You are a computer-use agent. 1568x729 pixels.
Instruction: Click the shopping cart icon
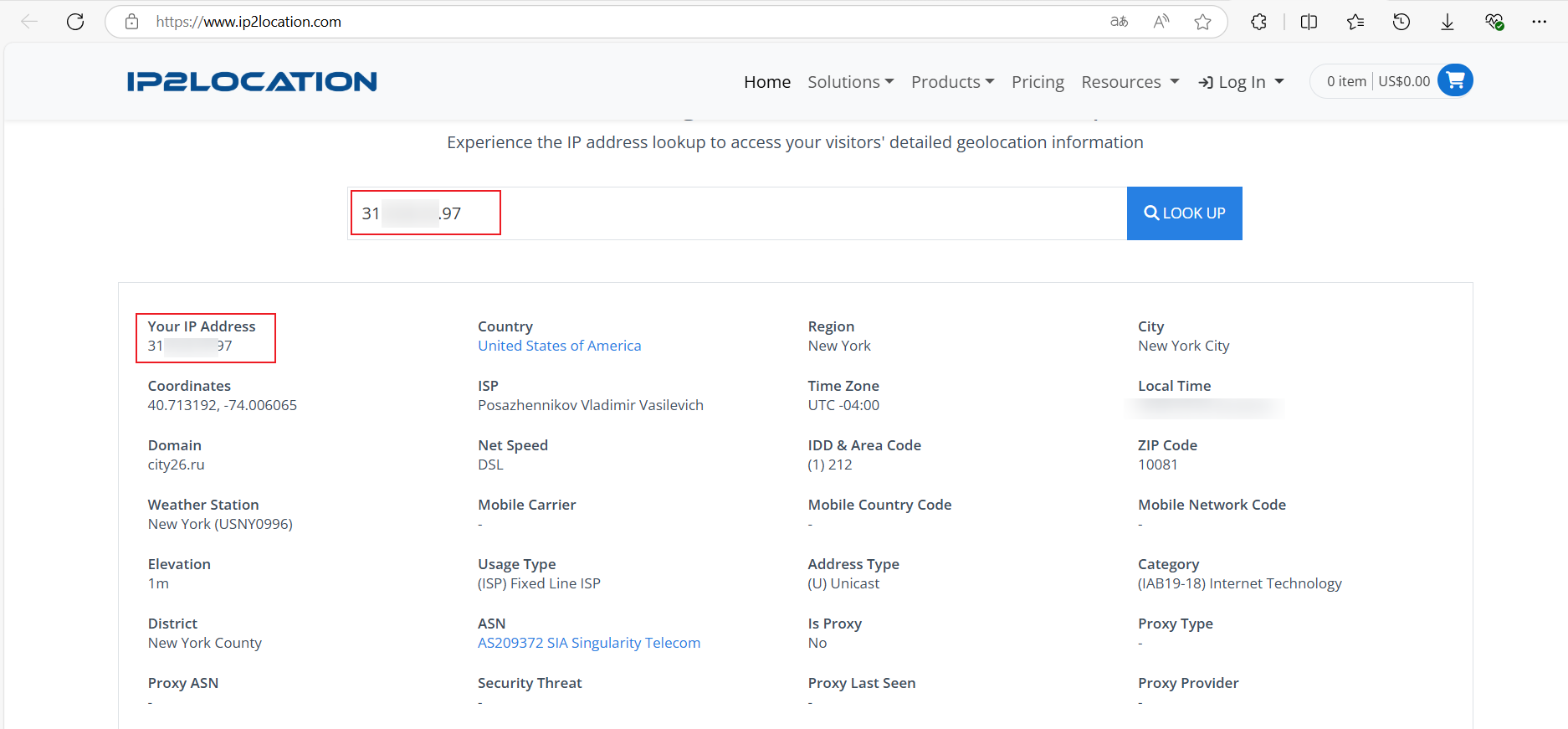tap(1455, 80)
